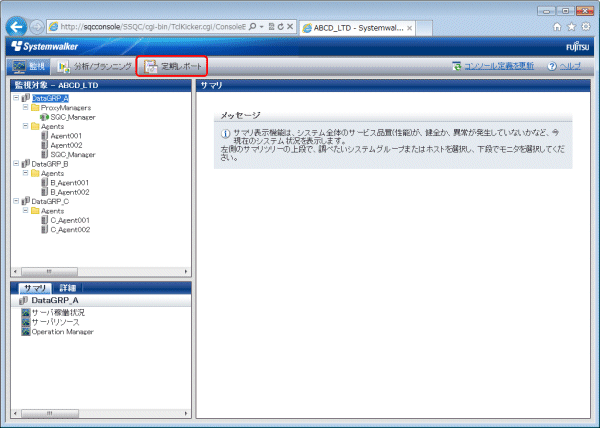Click the server icon beside Agent001
This screenshot has height=428, width=600.
click(x=45, y=135)
